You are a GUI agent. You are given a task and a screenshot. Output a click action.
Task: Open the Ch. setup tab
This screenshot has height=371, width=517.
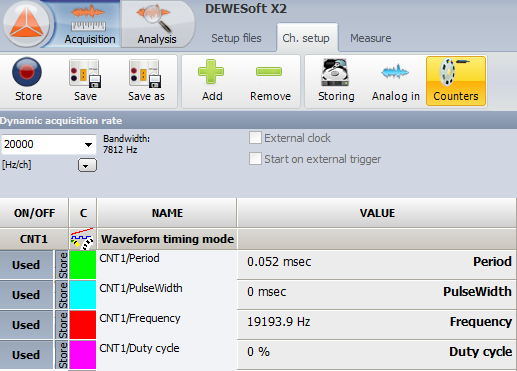[x=306, y=38]
